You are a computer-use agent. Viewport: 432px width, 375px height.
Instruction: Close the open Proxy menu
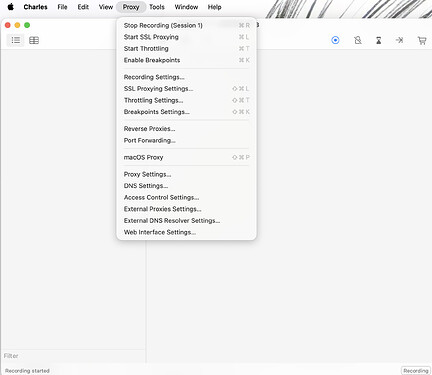click(131, 7)
